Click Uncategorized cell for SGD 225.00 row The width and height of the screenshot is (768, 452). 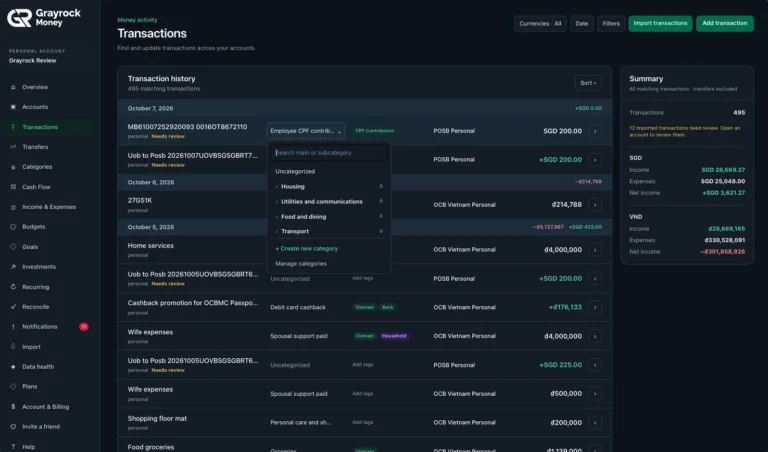(290, 365)
